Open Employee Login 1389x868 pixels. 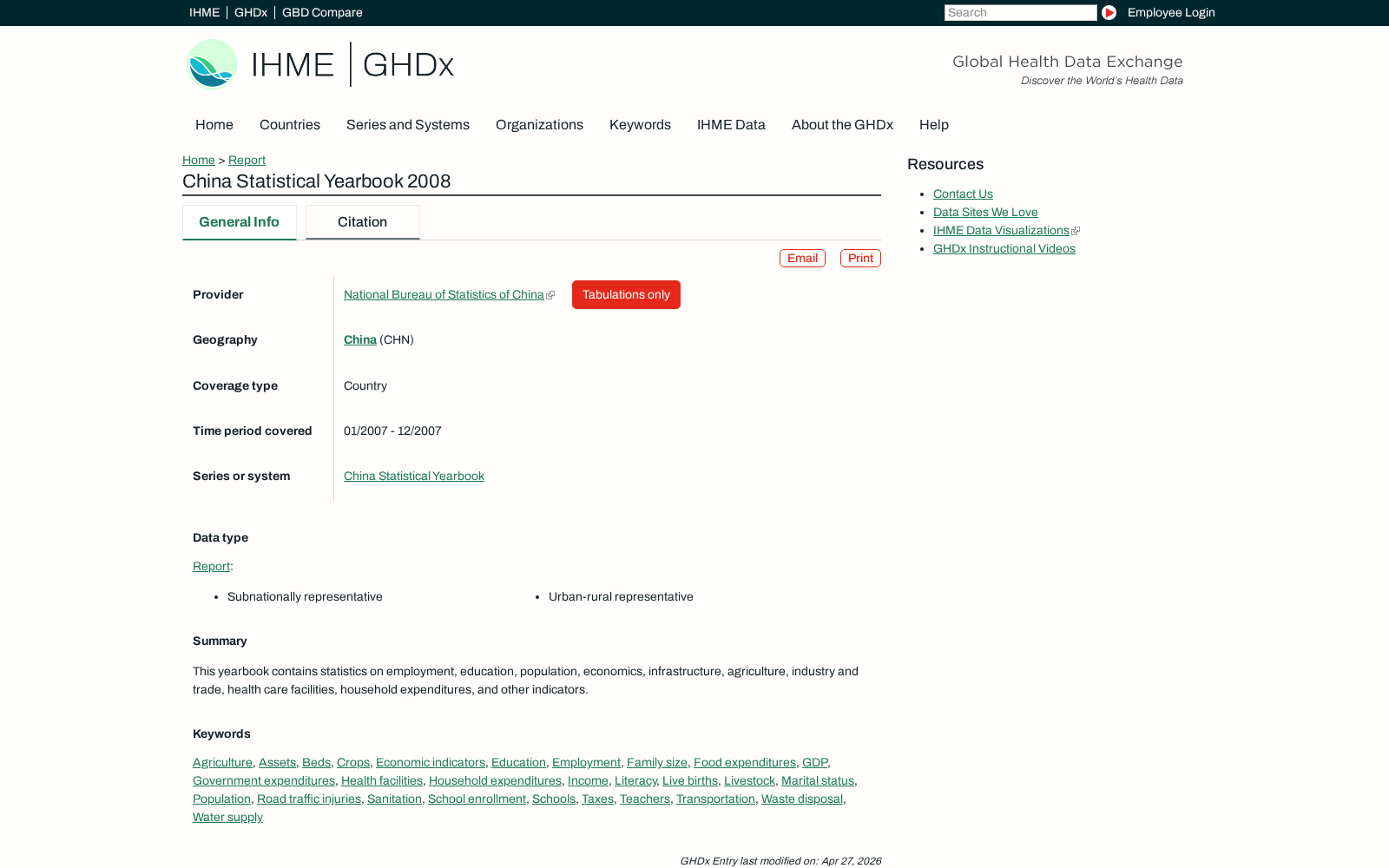coord(1171,12)
